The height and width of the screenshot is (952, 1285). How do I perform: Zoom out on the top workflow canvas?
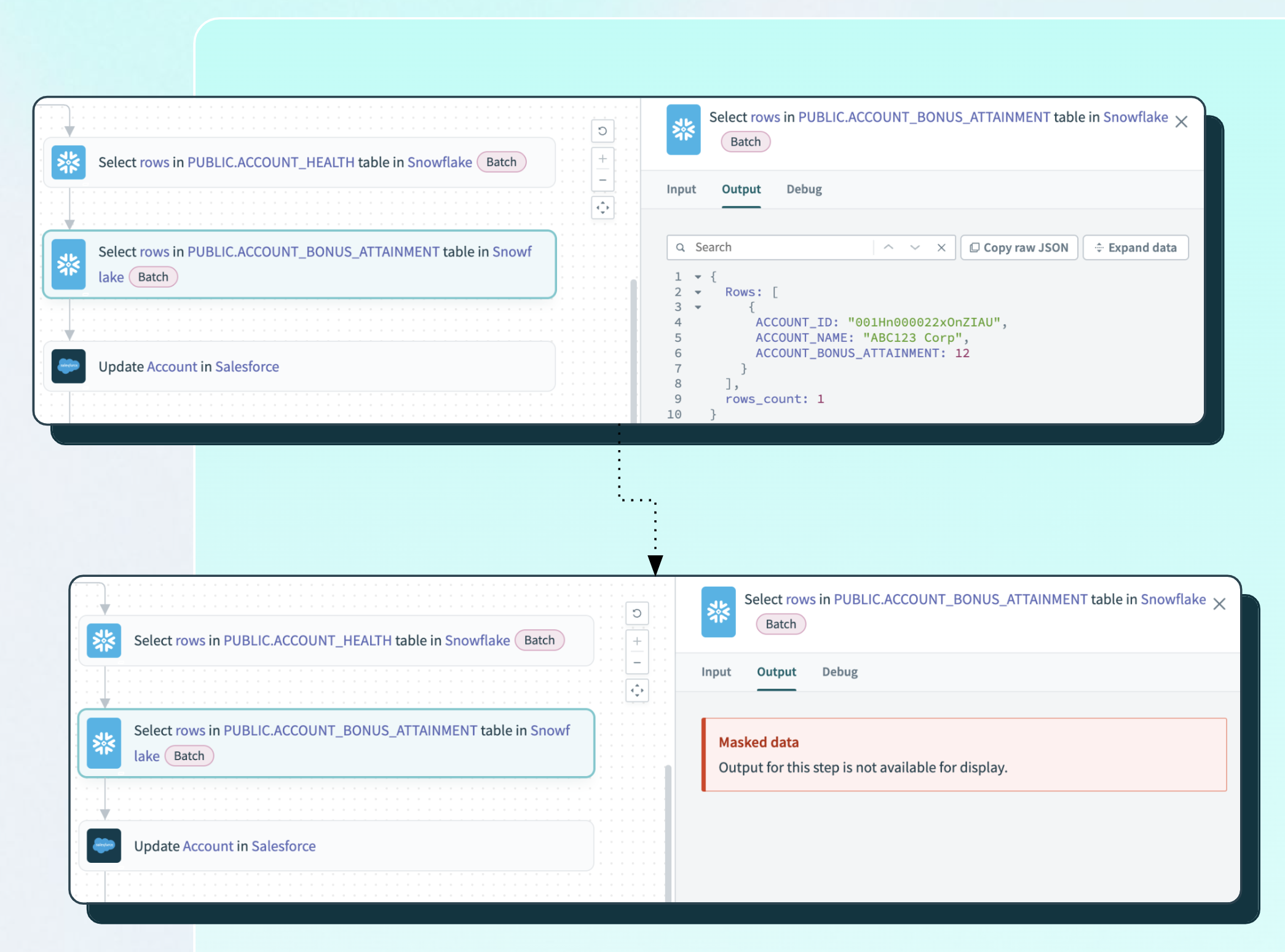[603, 180]
